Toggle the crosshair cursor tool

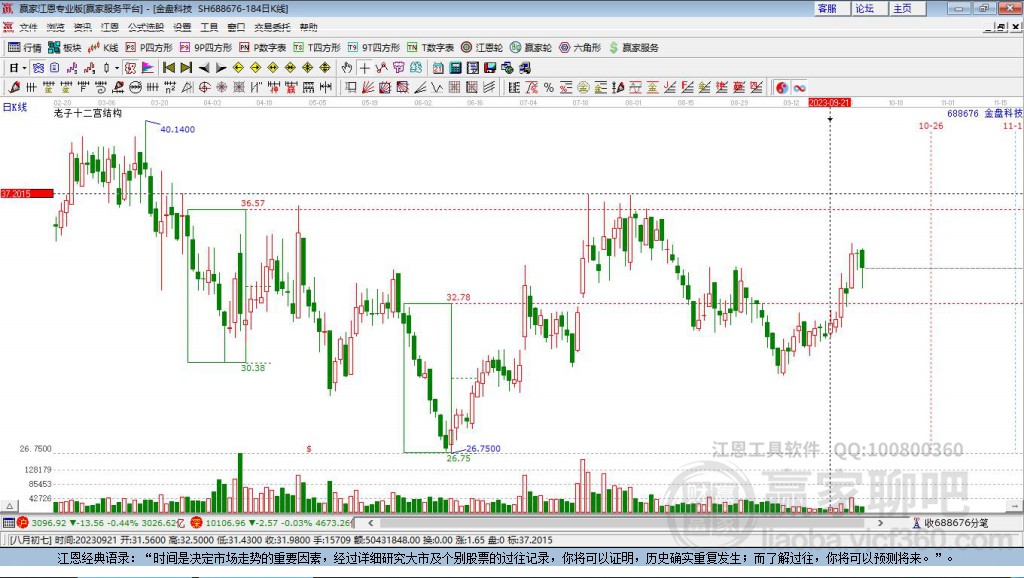click(364, 68)
